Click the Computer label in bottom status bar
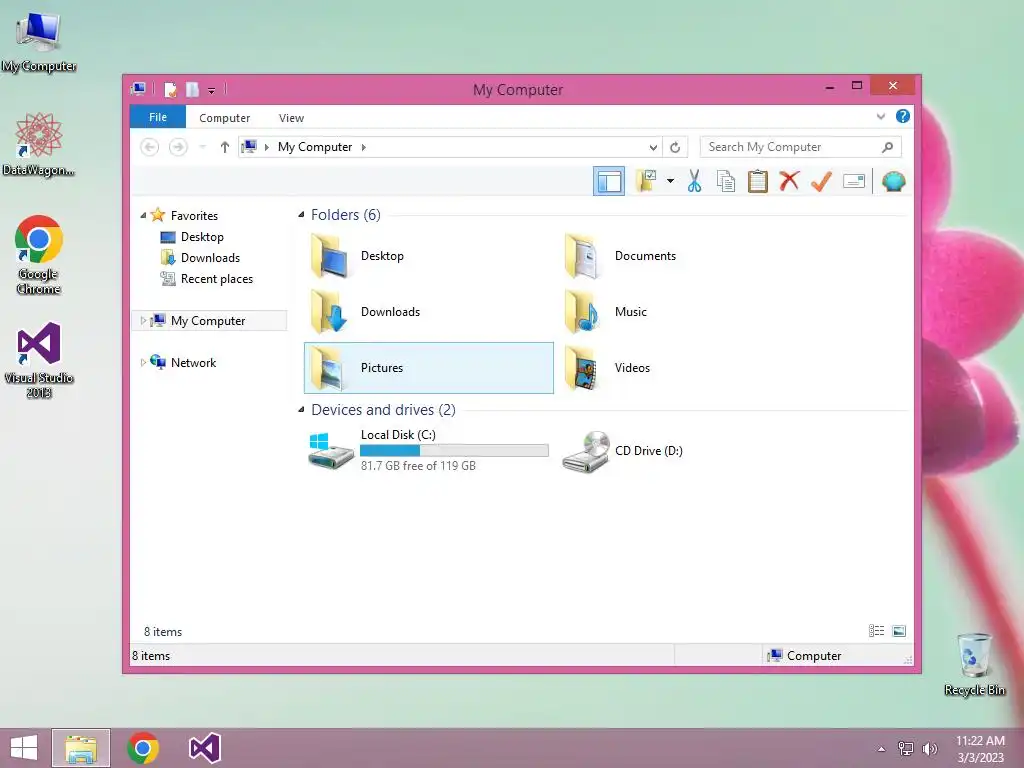The width and height of the screenshot is (1024, 768). pyautogui.click(x=814, y=656)
